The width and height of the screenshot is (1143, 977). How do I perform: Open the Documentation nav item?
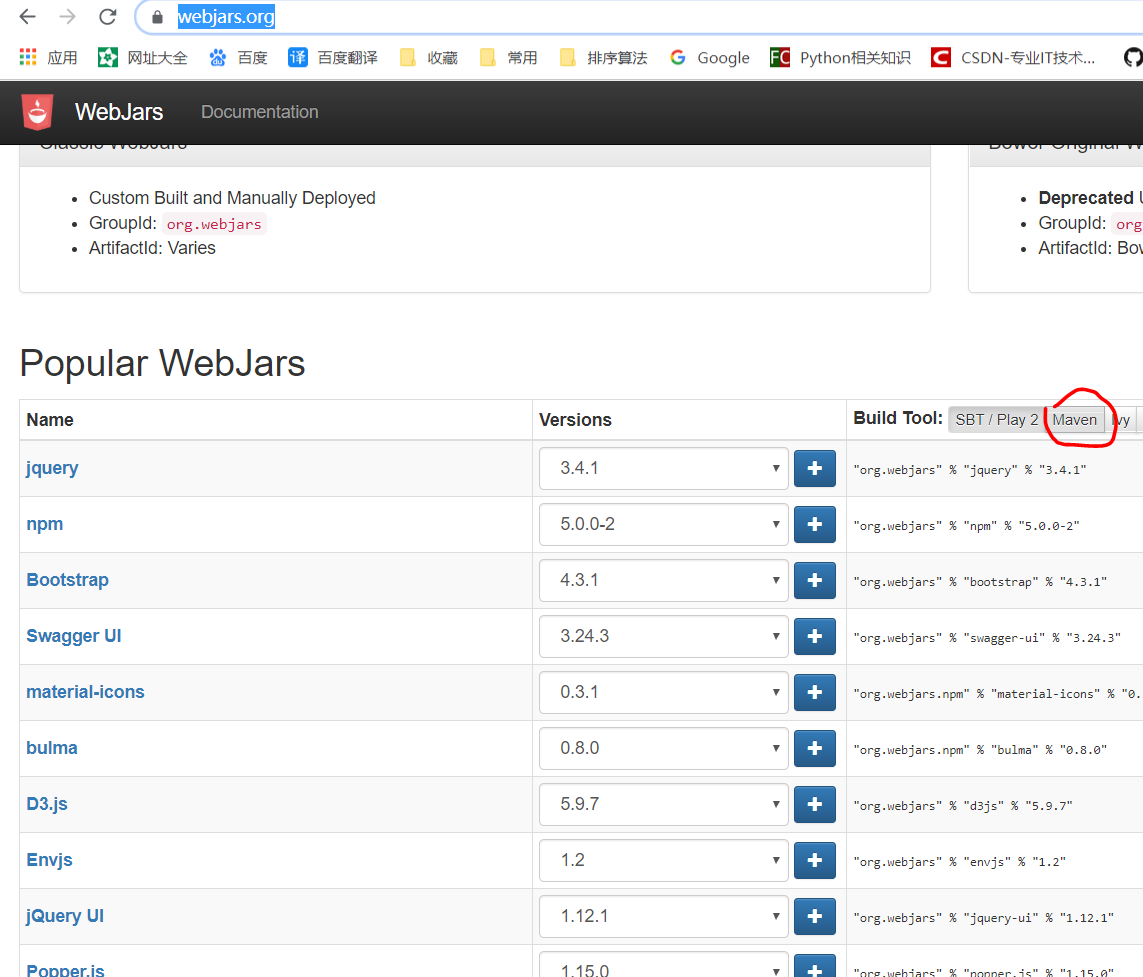pyautogui.click(x=260, y=112)
